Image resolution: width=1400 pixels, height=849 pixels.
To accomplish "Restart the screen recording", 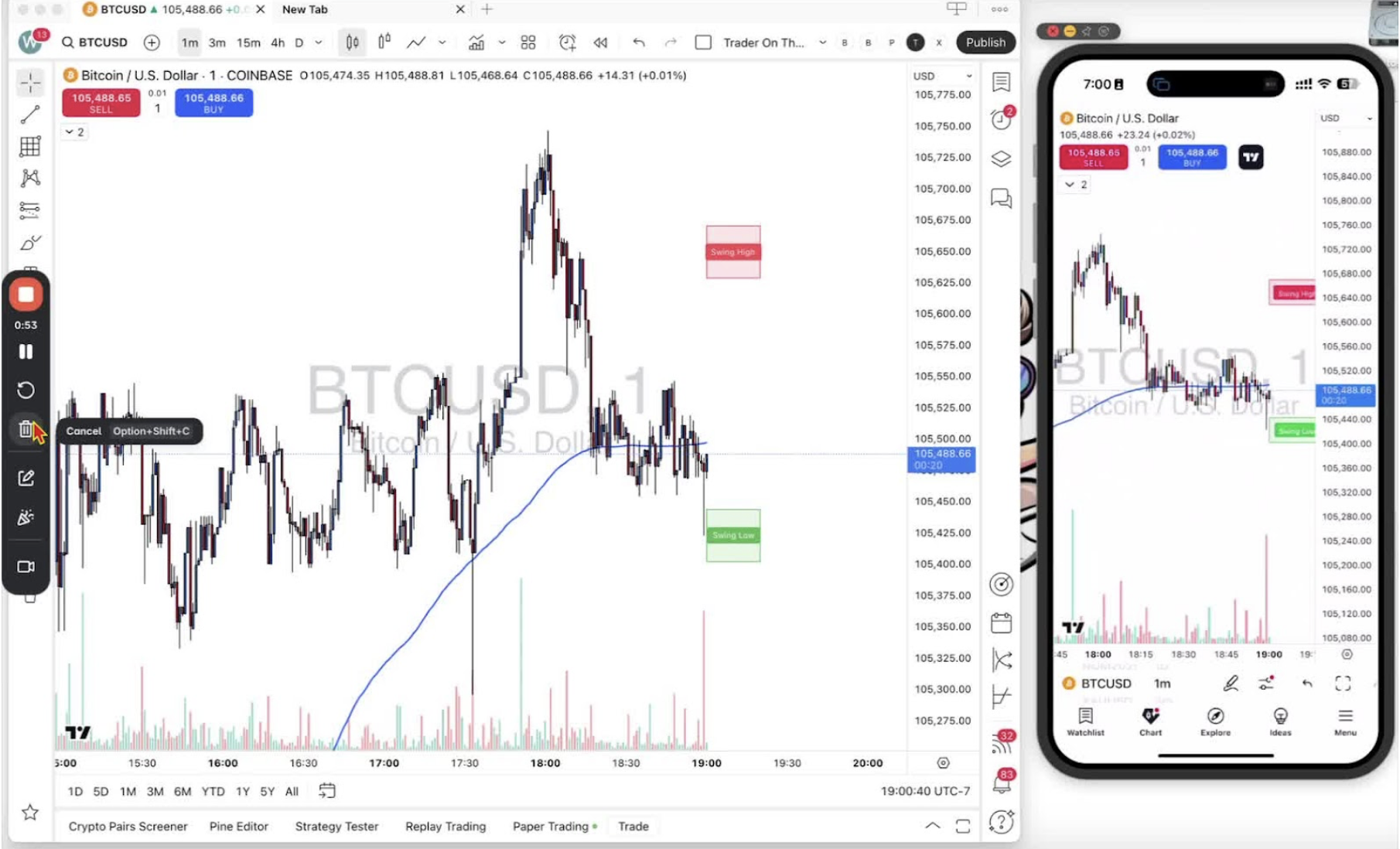I will (26, 390).
